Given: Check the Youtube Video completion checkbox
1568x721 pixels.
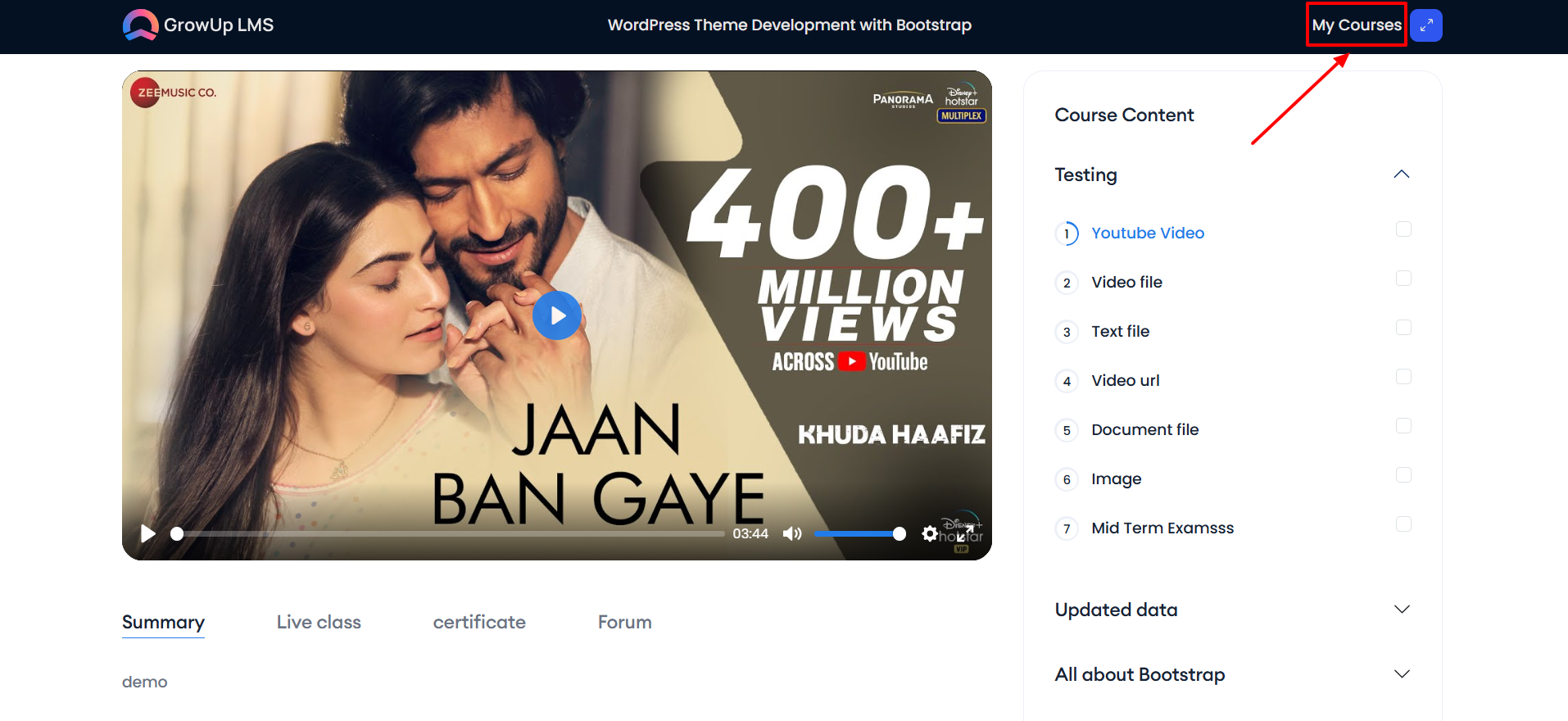Looking at the screenshot, I should [x=1403, y=229].
